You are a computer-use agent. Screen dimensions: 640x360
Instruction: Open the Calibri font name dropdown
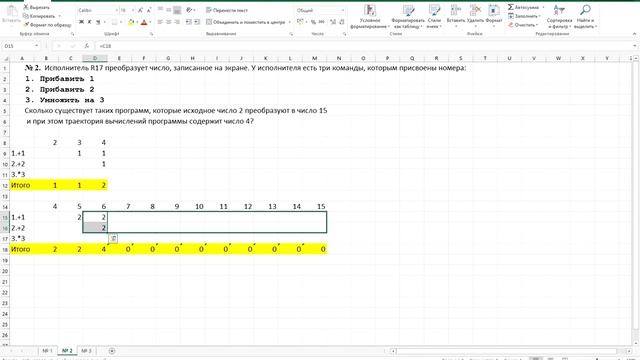click(116, 10)
